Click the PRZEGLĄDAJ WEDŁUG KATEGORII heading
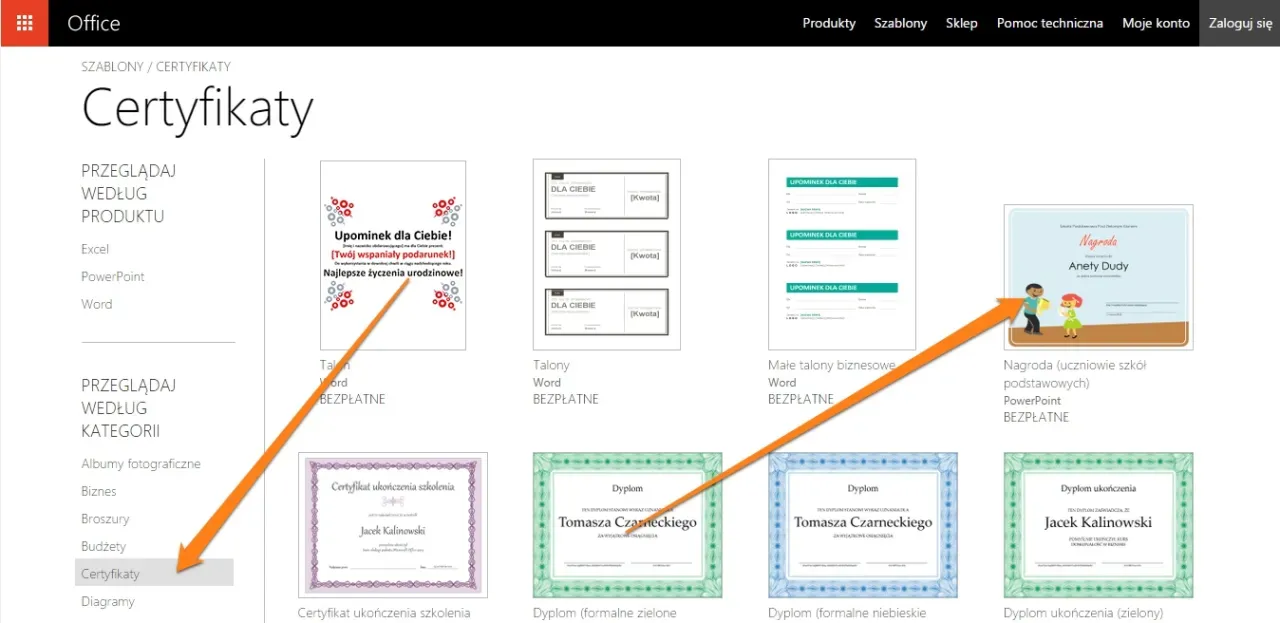The width and height of the screenshot is (1280, 623). click(129, 409)
